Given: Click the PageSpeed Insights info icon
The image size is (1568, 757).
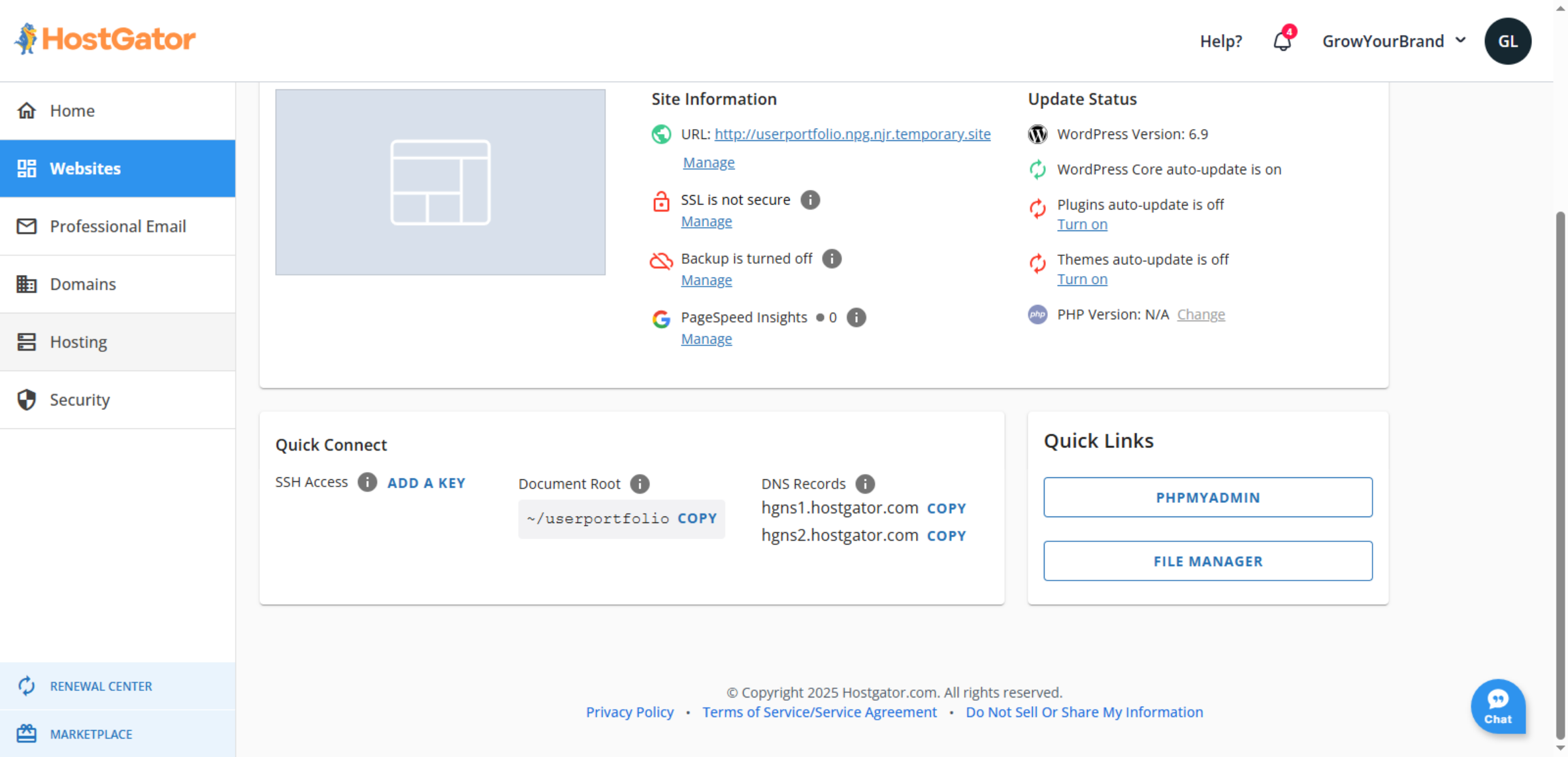Looking at the screenshot, I should pos(857,317).
